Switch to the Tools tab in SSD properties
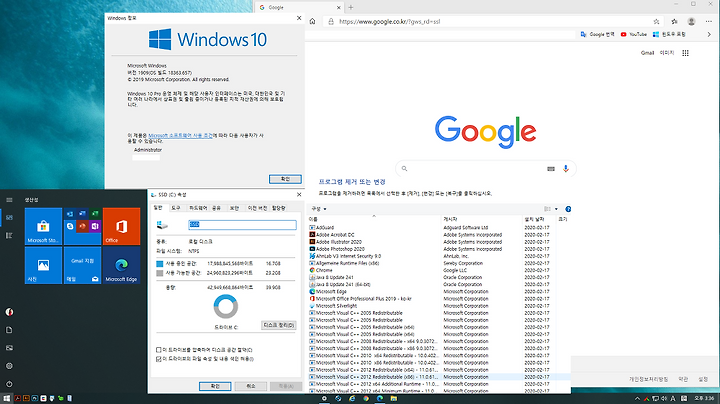Screen dimensions: 720x404 coord(176,208)
